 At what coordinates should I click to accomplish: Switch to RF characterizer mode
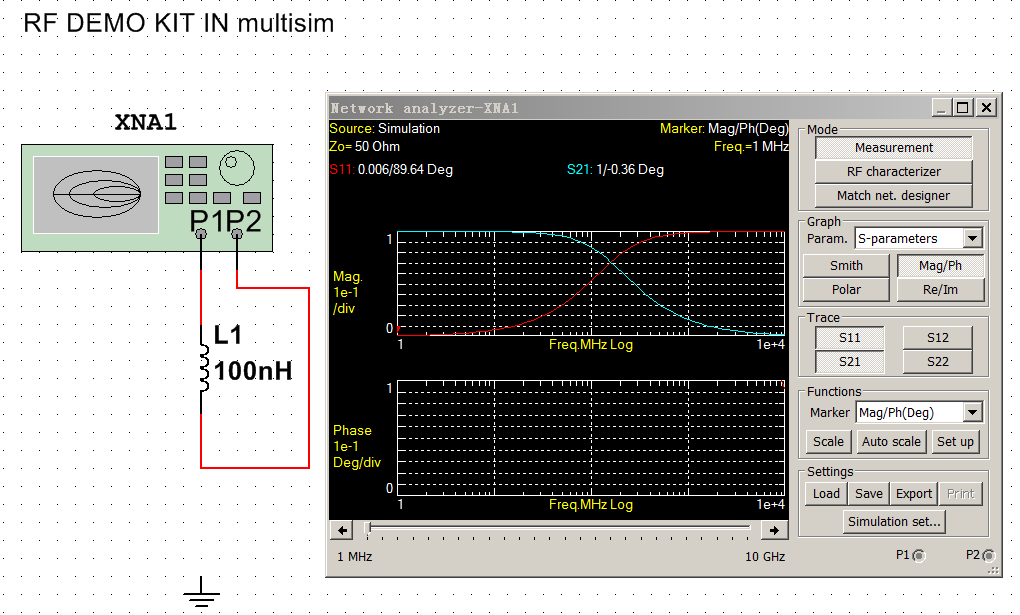(x=894, y=172)
